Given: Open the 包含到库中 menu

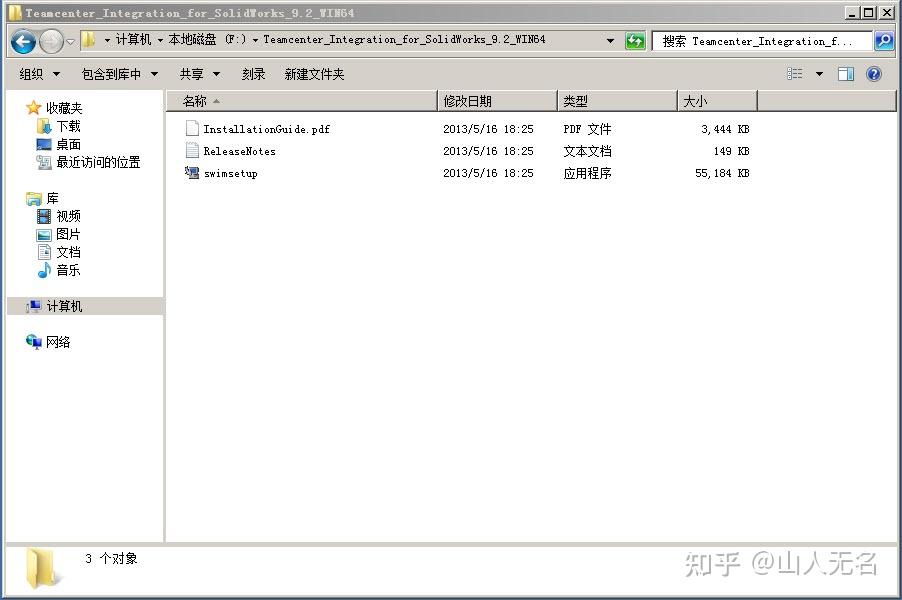Looking at the screenshot, I should 120,74.
